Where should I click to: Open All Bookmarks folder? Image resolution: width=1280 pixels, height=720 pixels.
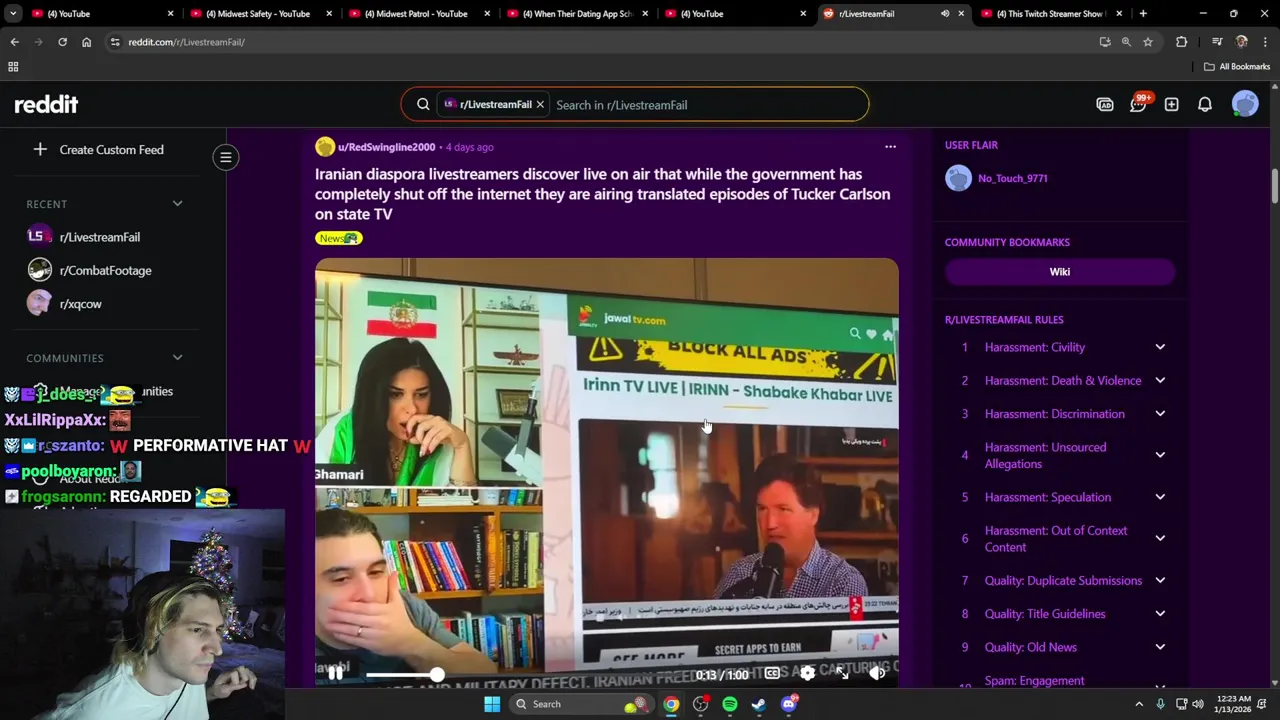[1237, 67]
